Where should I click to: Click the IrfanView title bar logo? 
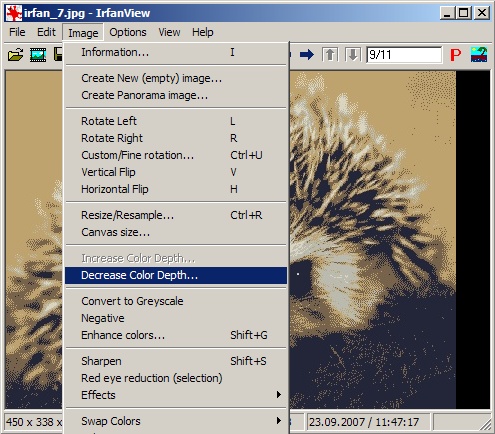(14, 13)
